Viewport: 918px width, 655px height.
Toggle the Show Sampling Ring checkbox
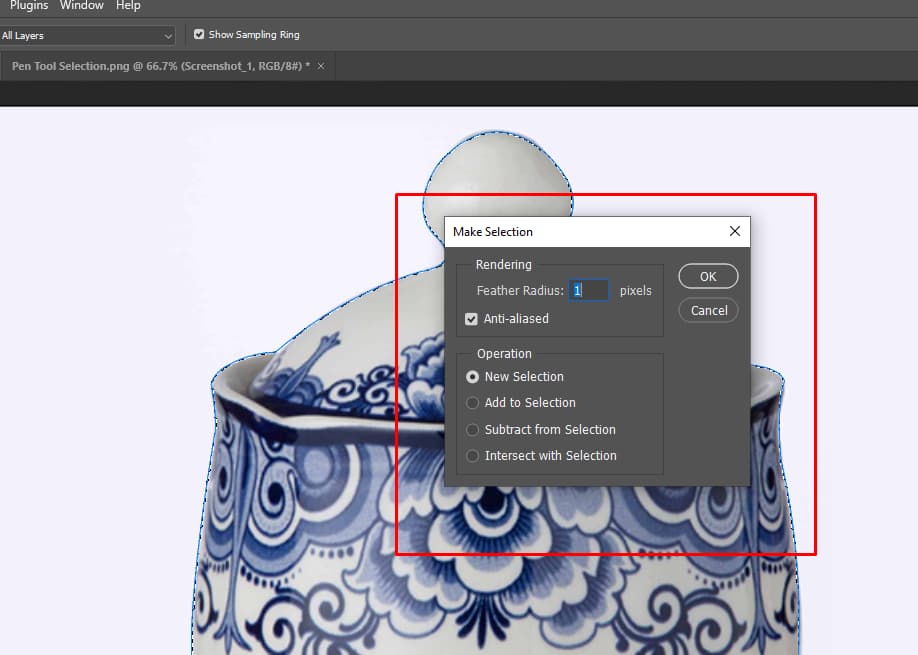pyautogui.click(x=199, y=35)
